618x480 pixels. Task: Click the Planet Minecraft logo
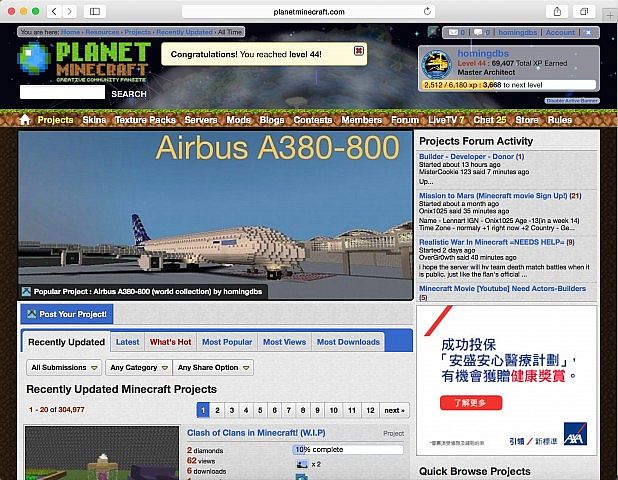pyautogui.click(x=84, y=61)
